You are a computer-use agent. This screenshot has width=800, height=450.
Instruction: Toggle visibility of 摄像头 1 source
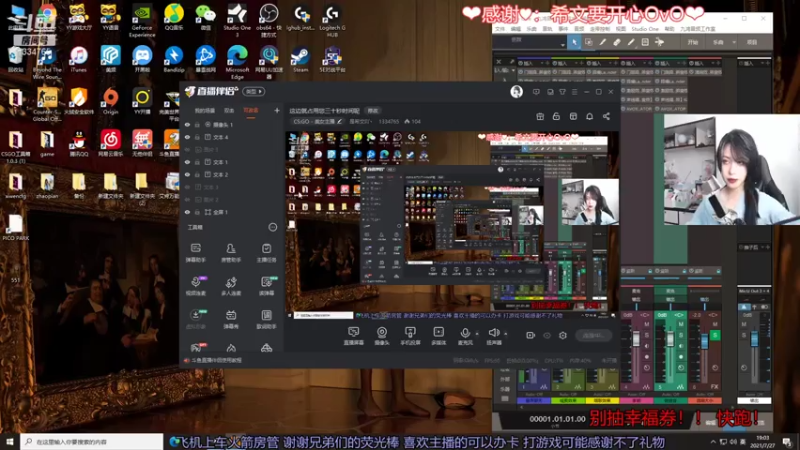pos(187,124)
